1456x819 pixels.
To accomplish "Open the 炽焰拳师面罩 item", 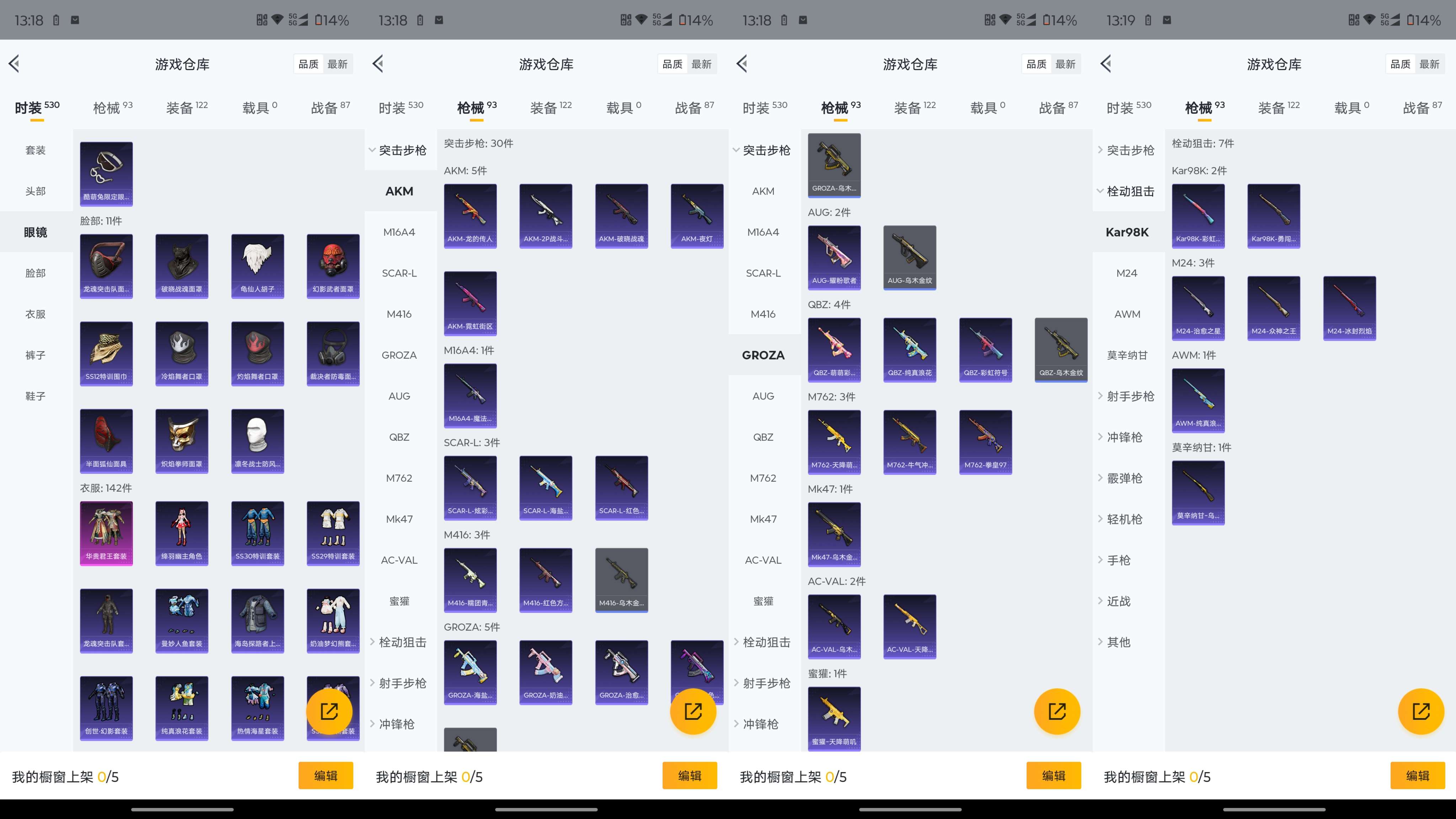I will point(182,441).
